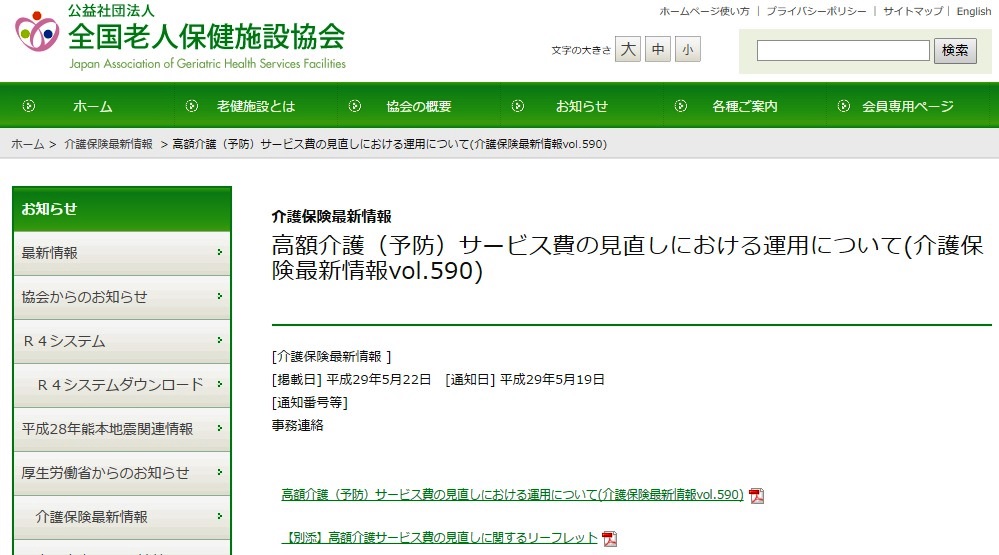Open 協会の概要 in the navigation bar
The image size is (999, 555).
coord(419,106)
